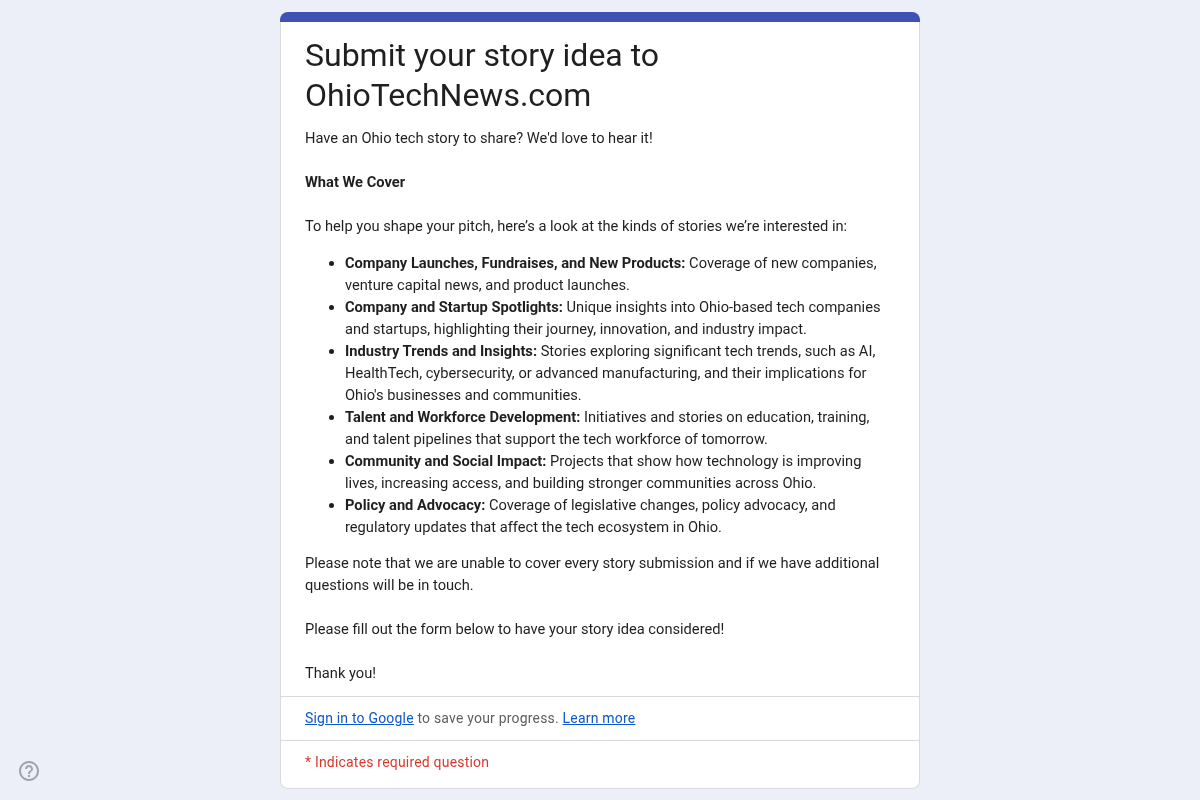Click the "Thank you!" text
Image resolution: width=1200 pixels, height=800 pixels.
pyautogui.click(x=340, y=673)
